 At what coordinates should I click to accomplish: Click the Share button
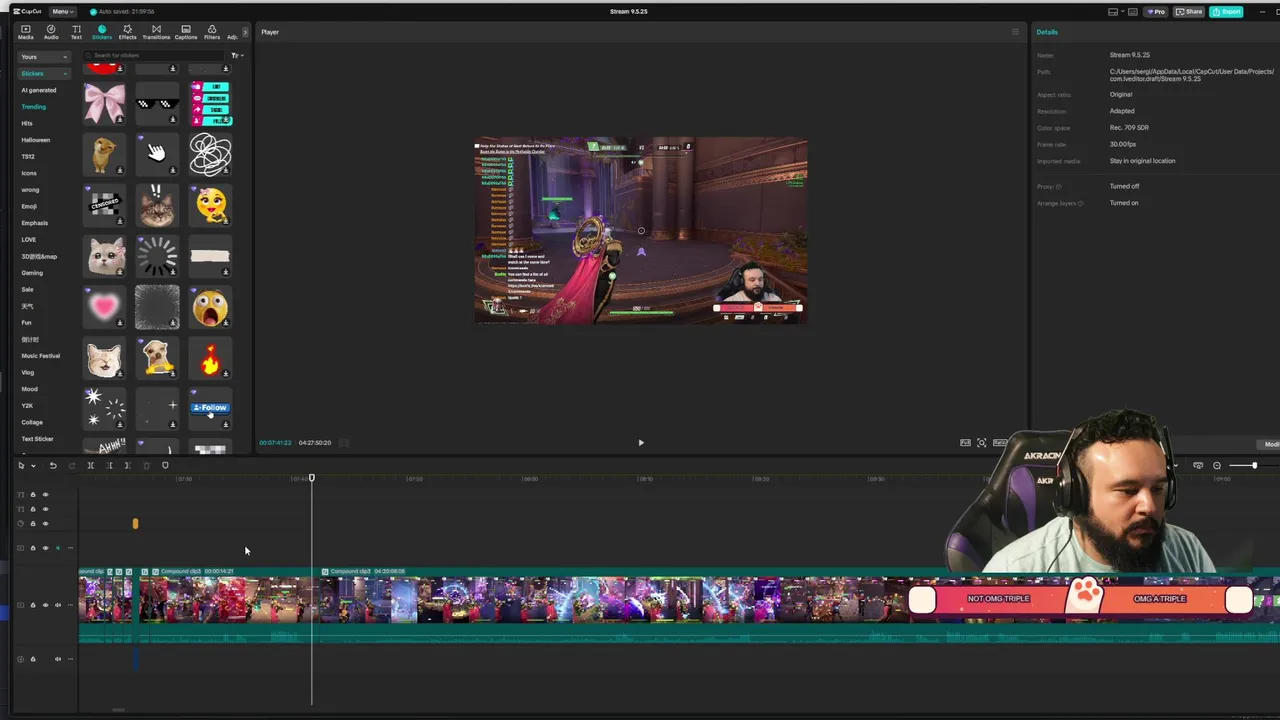click(x=1189, y=12)
